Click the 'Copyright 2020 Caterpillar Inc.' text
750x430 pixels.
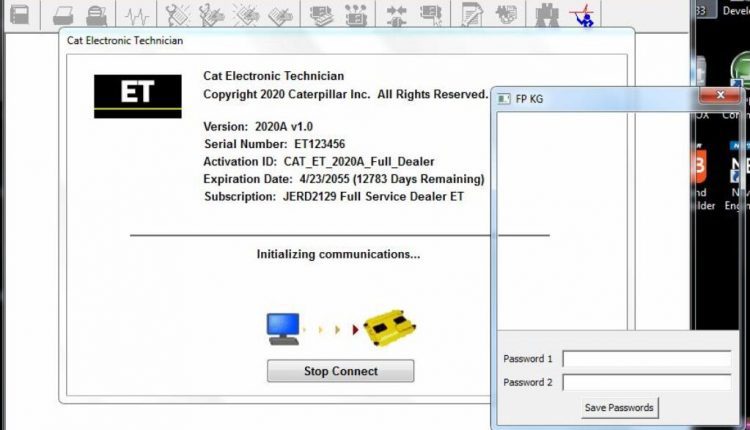click(x=287, y=94)
